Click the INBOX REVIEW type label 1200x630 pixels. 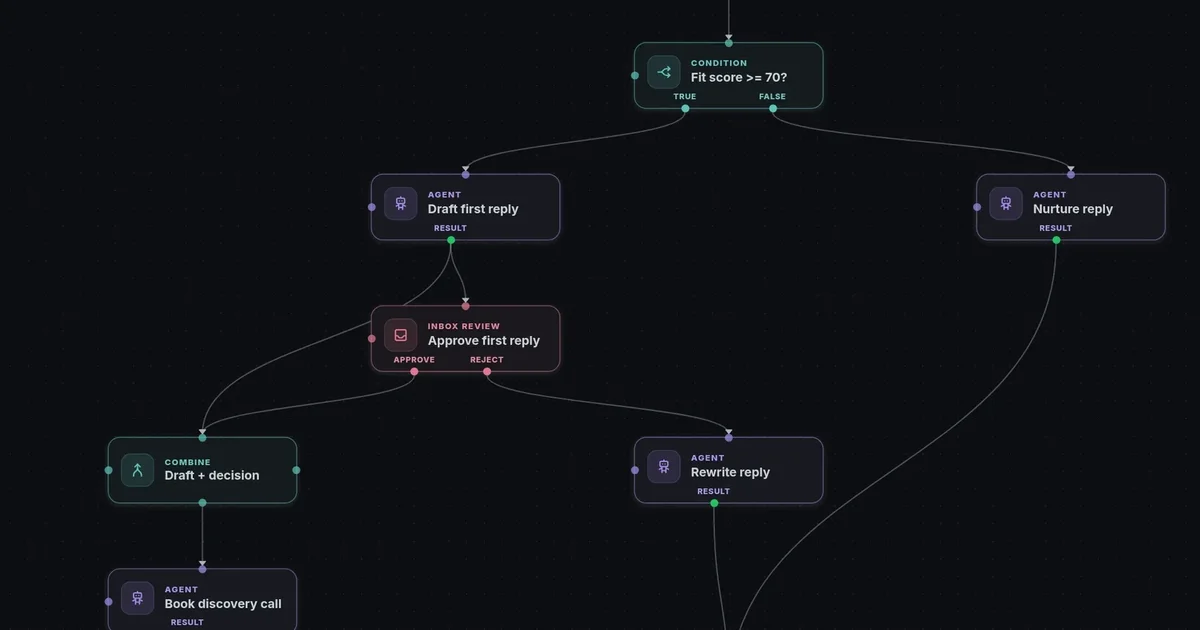464,326
